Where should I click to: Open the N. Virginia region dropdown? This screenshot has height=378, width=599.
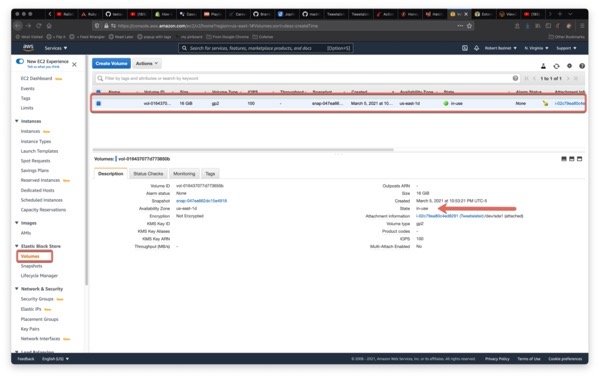pyautogui.click(x=536, y=48)
